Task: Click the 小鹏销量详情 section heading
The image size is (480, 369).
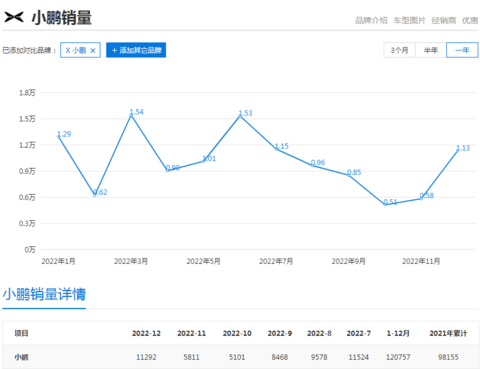Action: click(x=44, y=294)
